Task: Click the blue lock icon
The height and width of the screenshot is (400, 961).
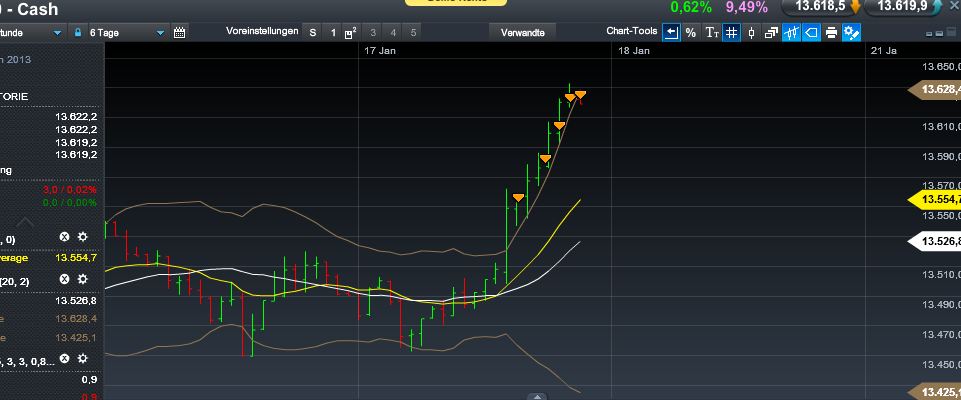Action: pos(78,33)
